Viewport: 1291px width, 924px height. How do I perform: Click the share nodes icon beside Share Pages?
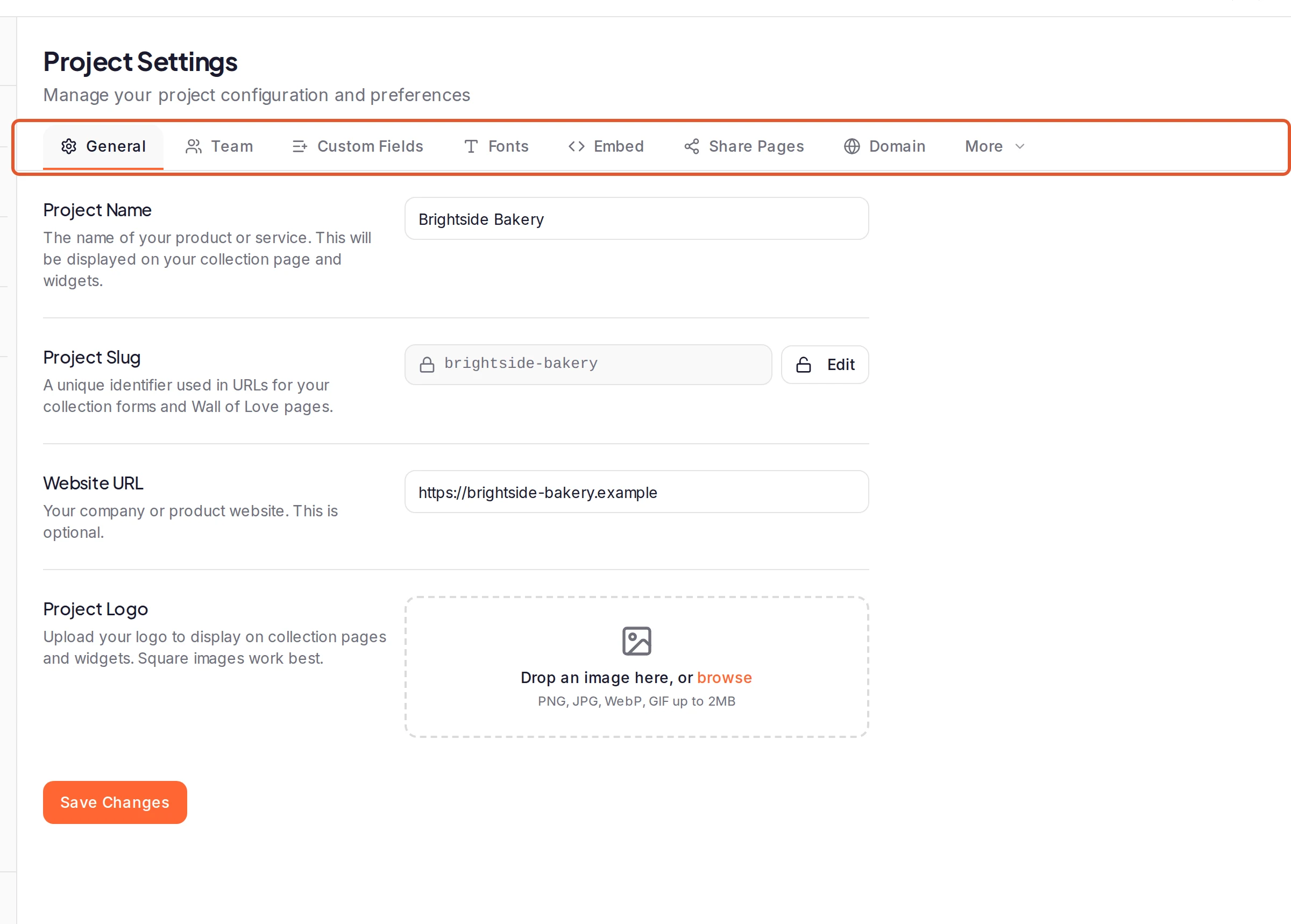pyautogui.click(x=691, y=146)
